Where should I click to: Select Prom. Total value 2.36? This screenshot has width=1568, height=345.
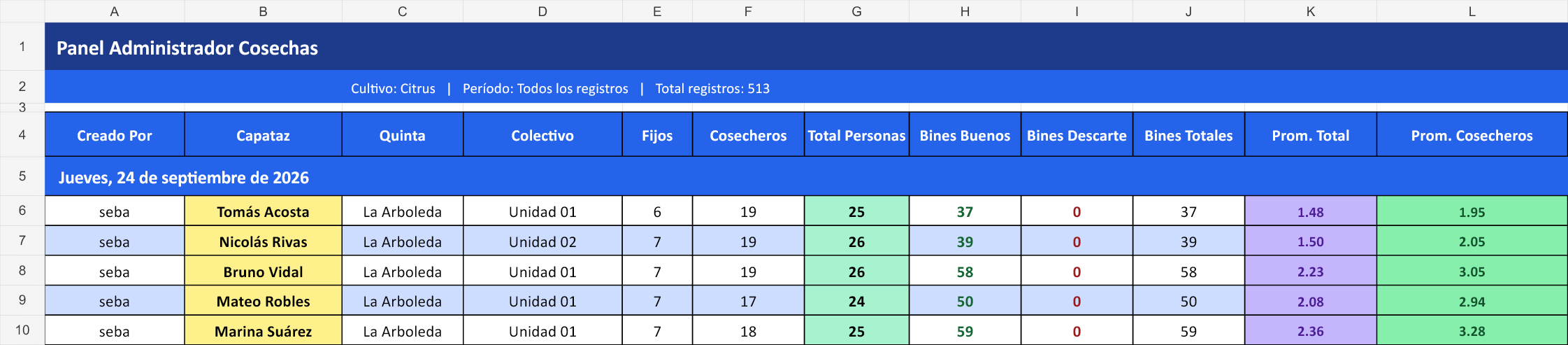click(x=1311, y=331)
